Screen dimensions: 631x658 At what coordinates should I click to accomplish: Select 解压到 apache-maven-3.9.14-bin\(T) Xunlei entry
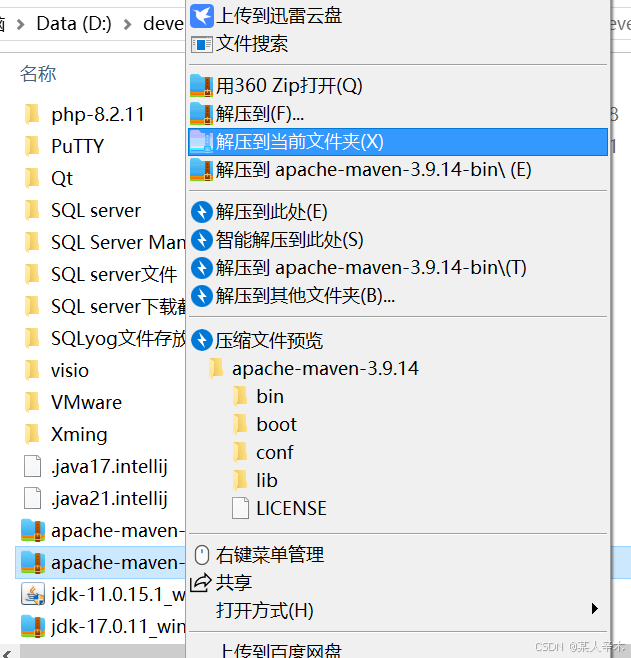pos(398,268)
